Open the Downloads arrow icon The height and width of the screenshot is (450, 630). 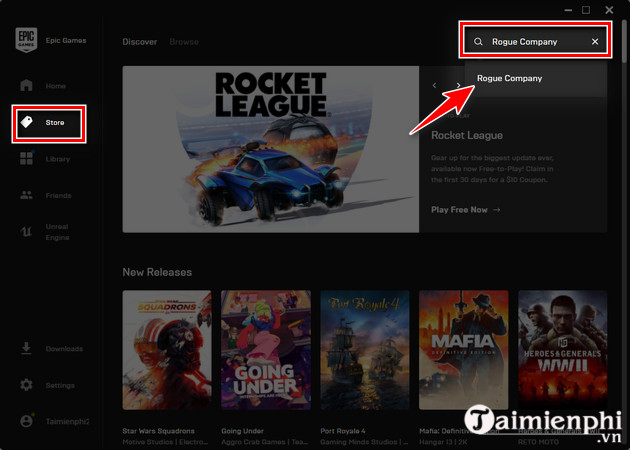pos(26,348)
